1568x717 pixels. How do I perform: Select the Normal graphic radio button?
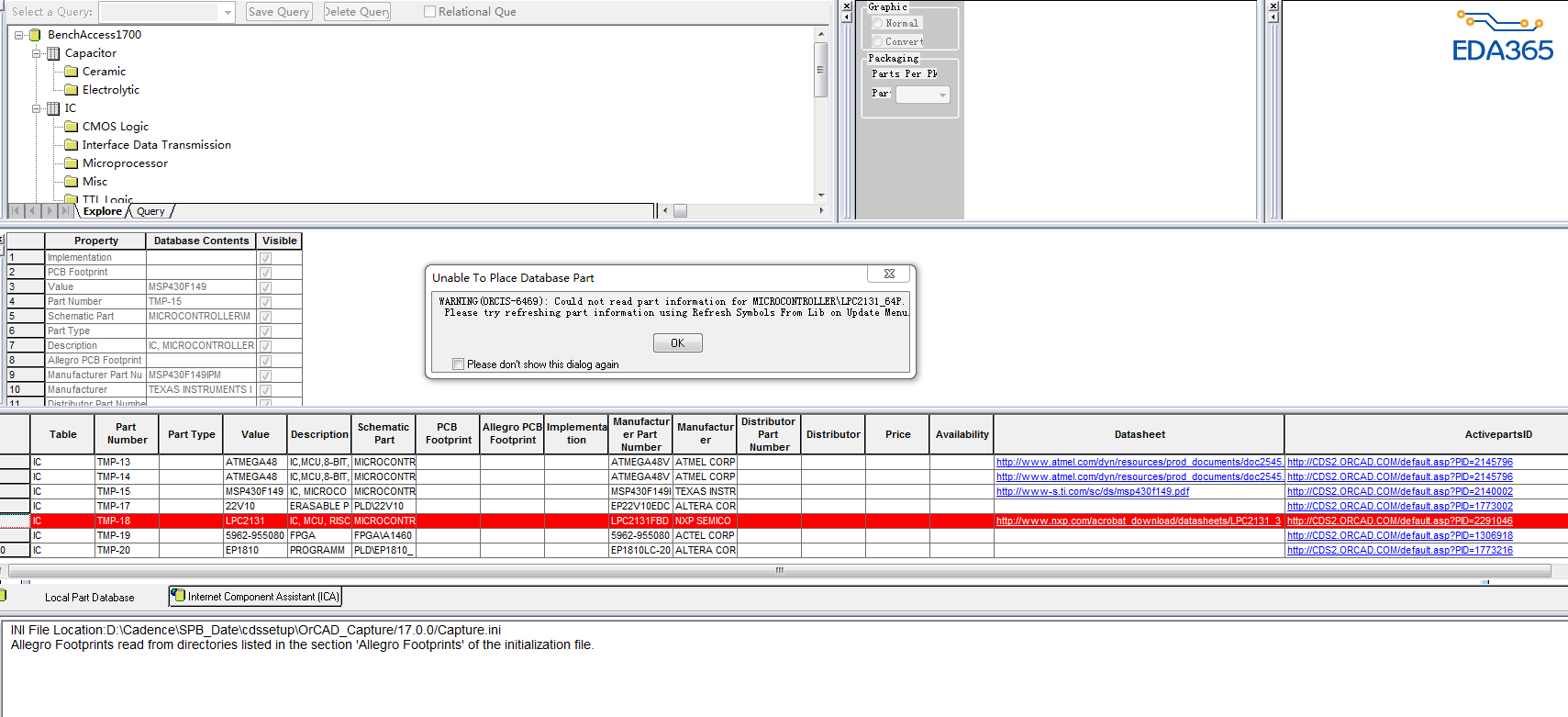point(877,23)
